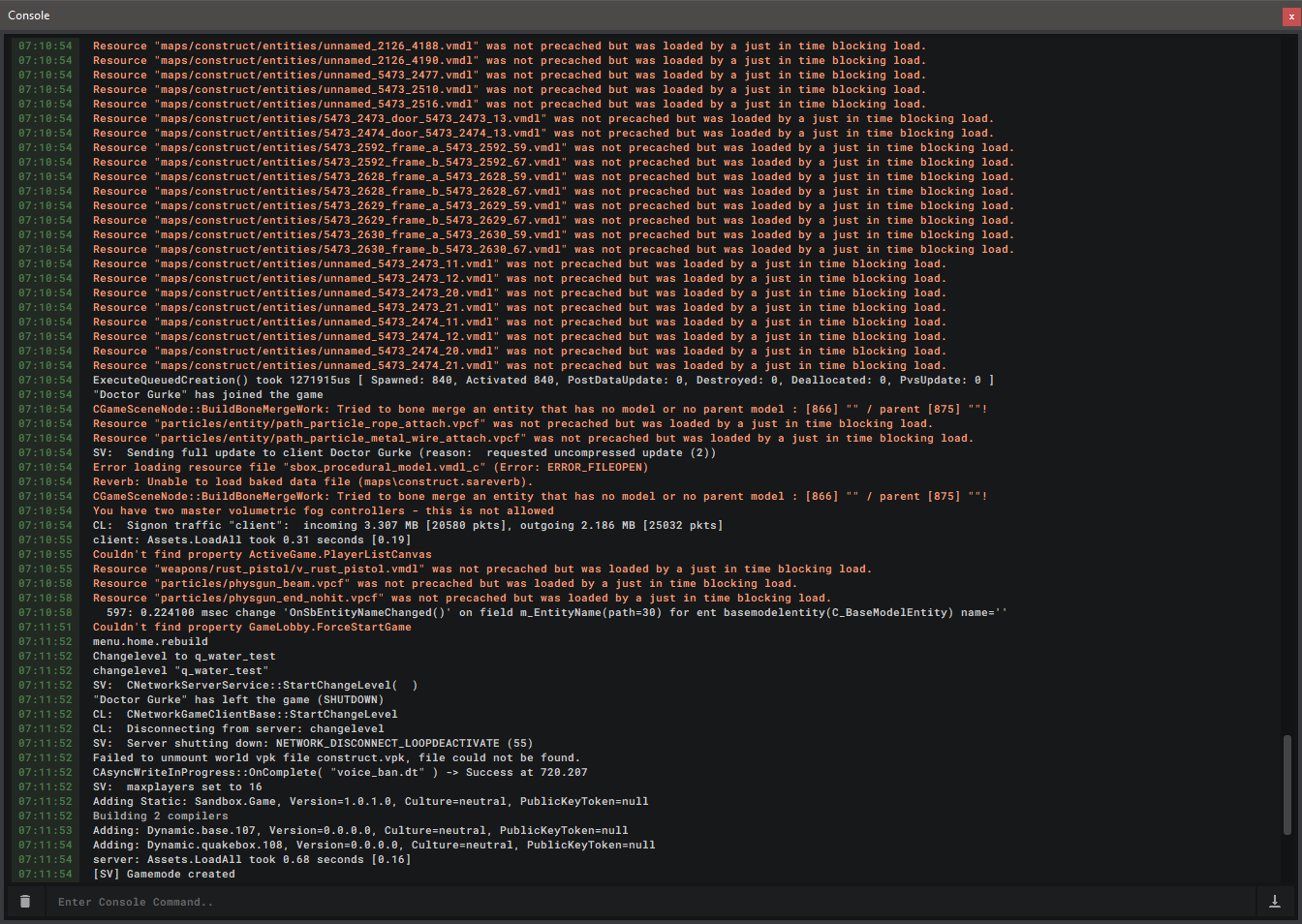Select '"Doctor Gurke" has joined the game'
This screenshot has width=1302, height=924.
[208, 394]
